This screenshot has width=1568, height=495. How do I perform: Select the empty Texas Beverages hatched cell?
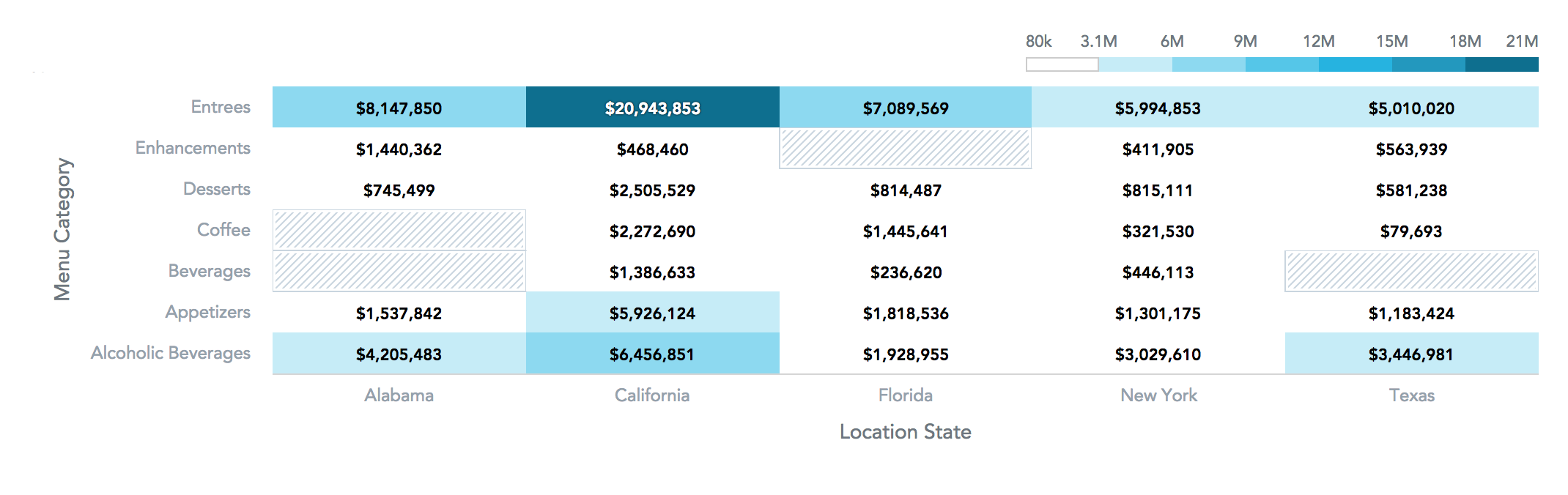click(1411, 271)
